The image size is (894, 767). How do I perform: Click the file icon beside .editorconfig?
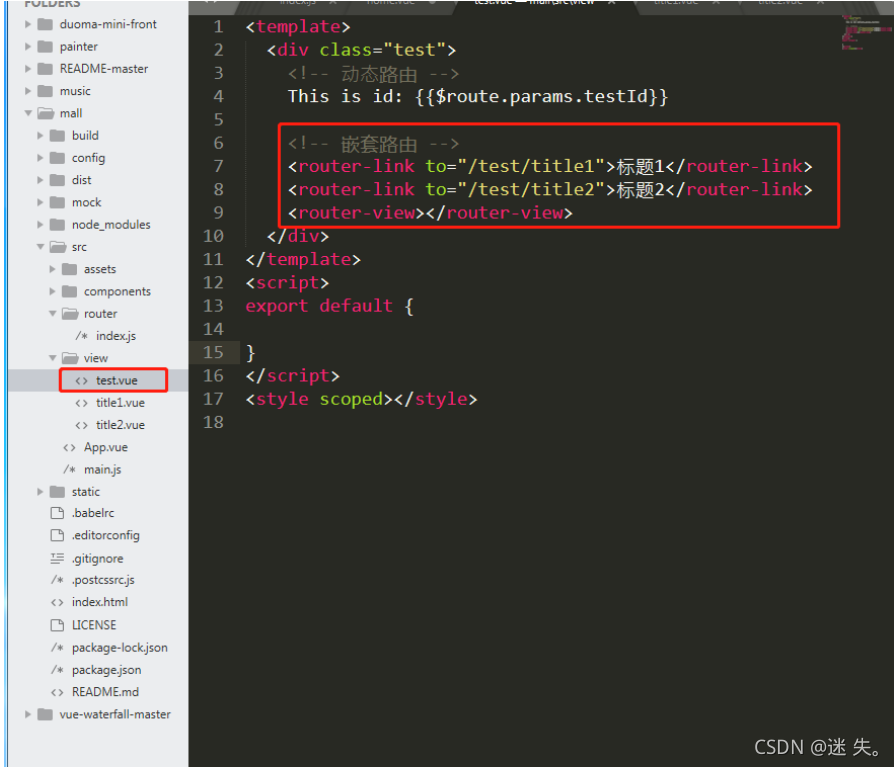point(57,535)
